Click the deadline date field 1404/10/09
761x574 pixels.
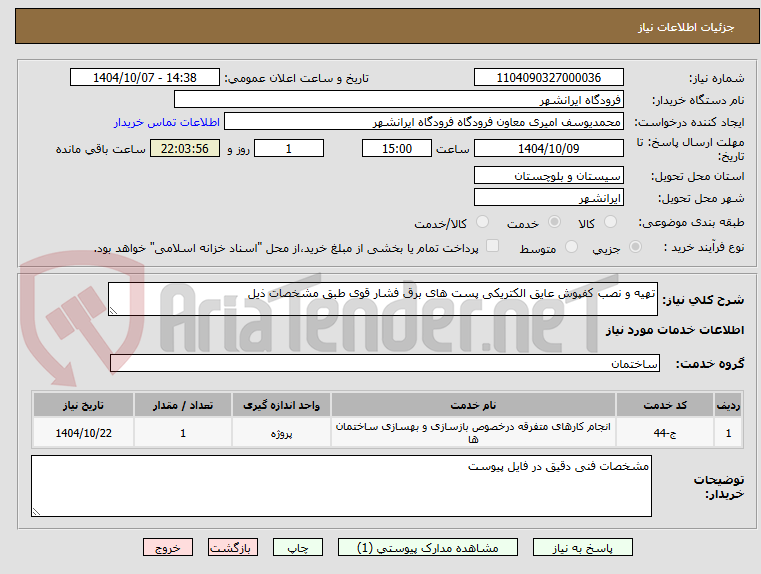tap(548, 148)
